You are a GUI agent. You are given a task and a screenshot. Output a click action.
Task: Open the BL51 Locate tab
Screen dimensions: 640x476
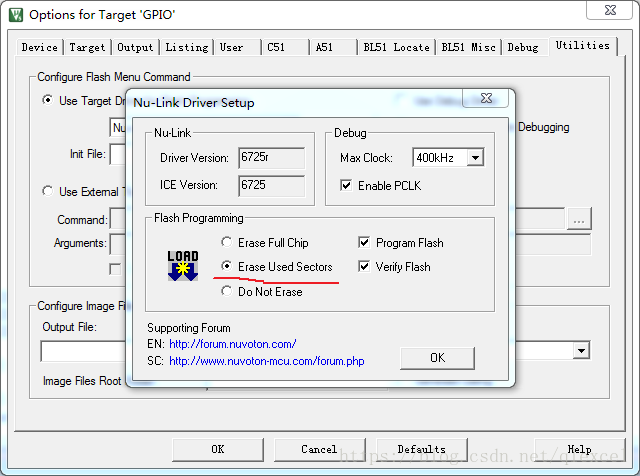click(x=396, y=47)
